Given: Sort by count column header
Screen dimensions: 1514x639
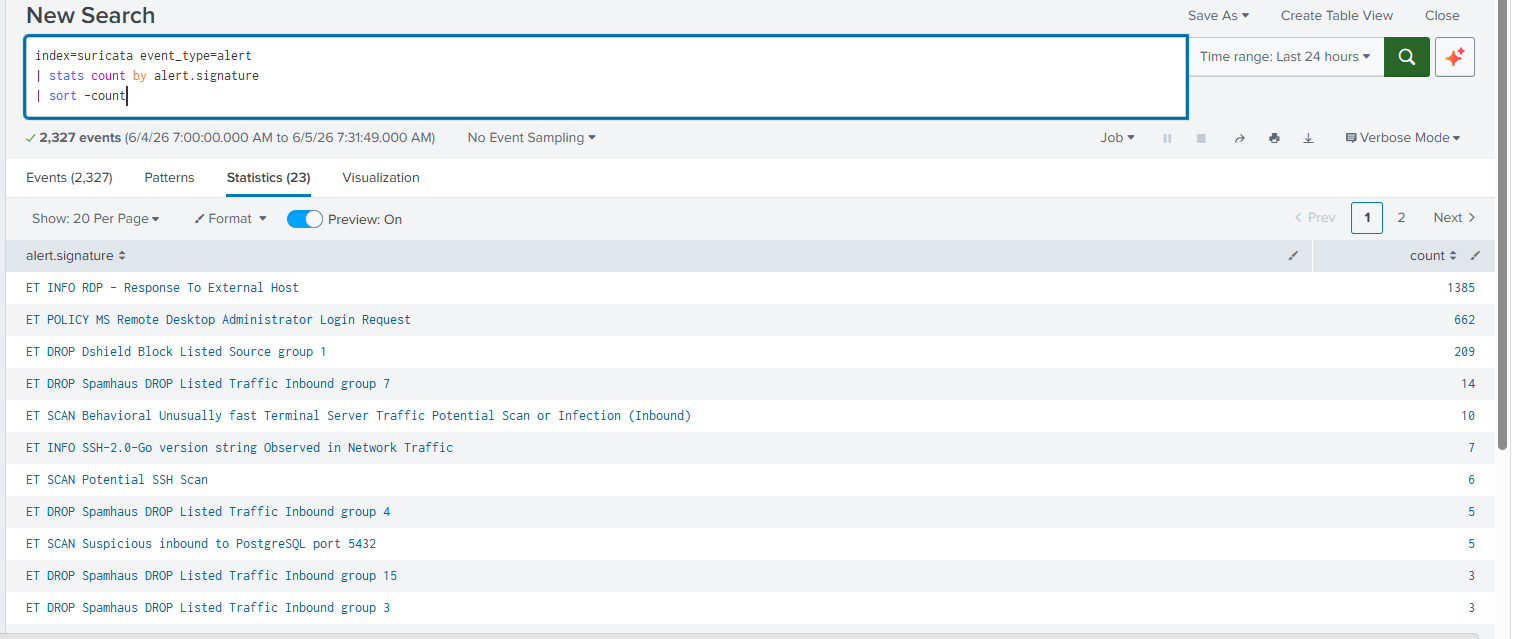Looking at the screenshot, I should [x=1433, y=256].
